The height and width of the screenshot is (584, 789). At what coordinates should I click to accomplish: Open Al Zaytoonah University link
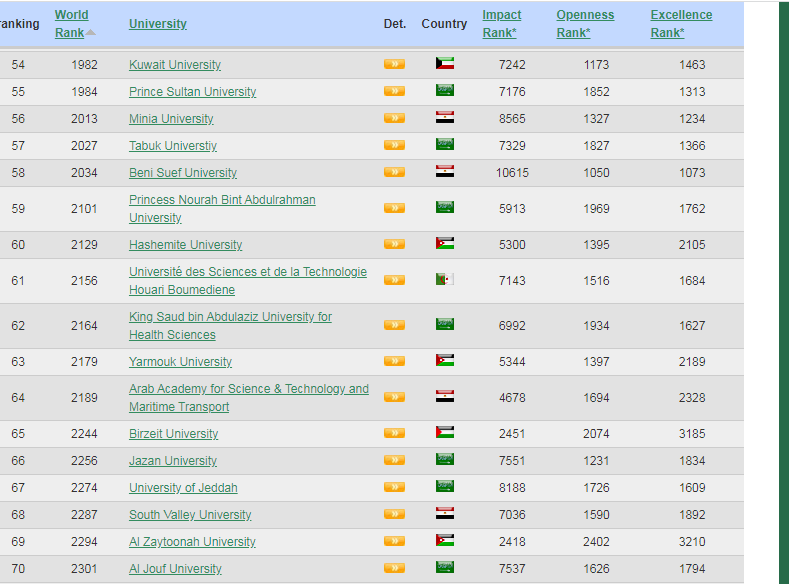pyautogui.click(x=192, y=542)
